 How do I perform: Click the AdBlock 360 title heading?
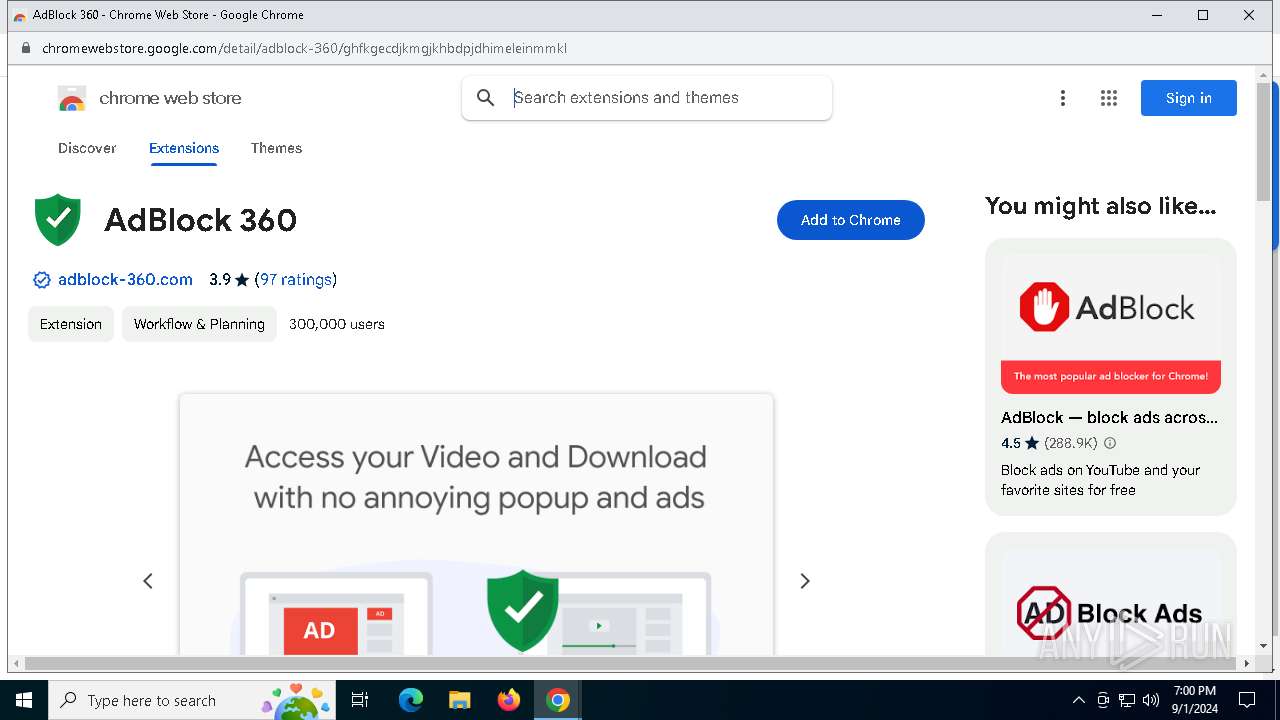[x=200, y=220]
